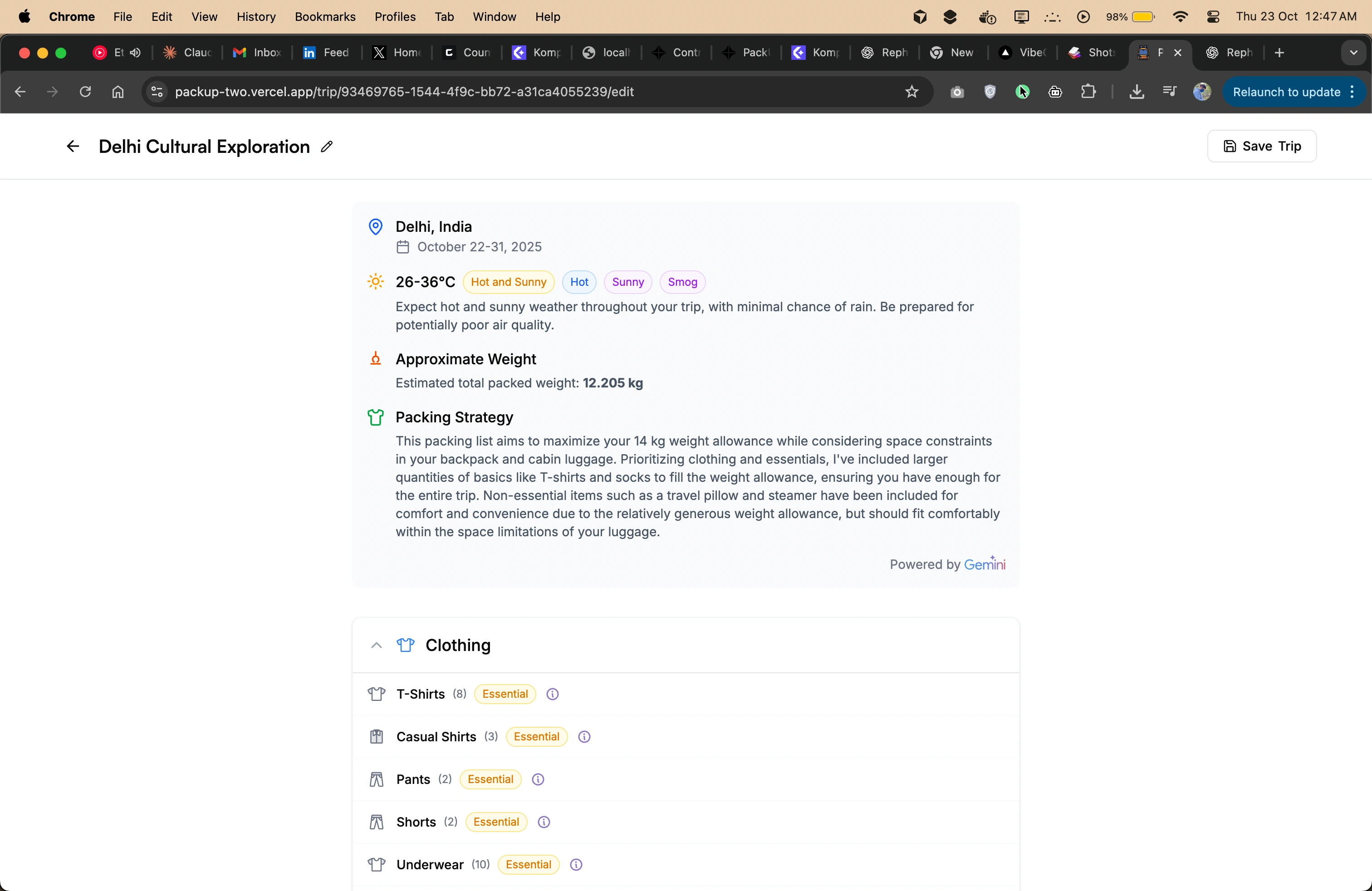Click the pencil icon to edit trip title

(327, 147)
